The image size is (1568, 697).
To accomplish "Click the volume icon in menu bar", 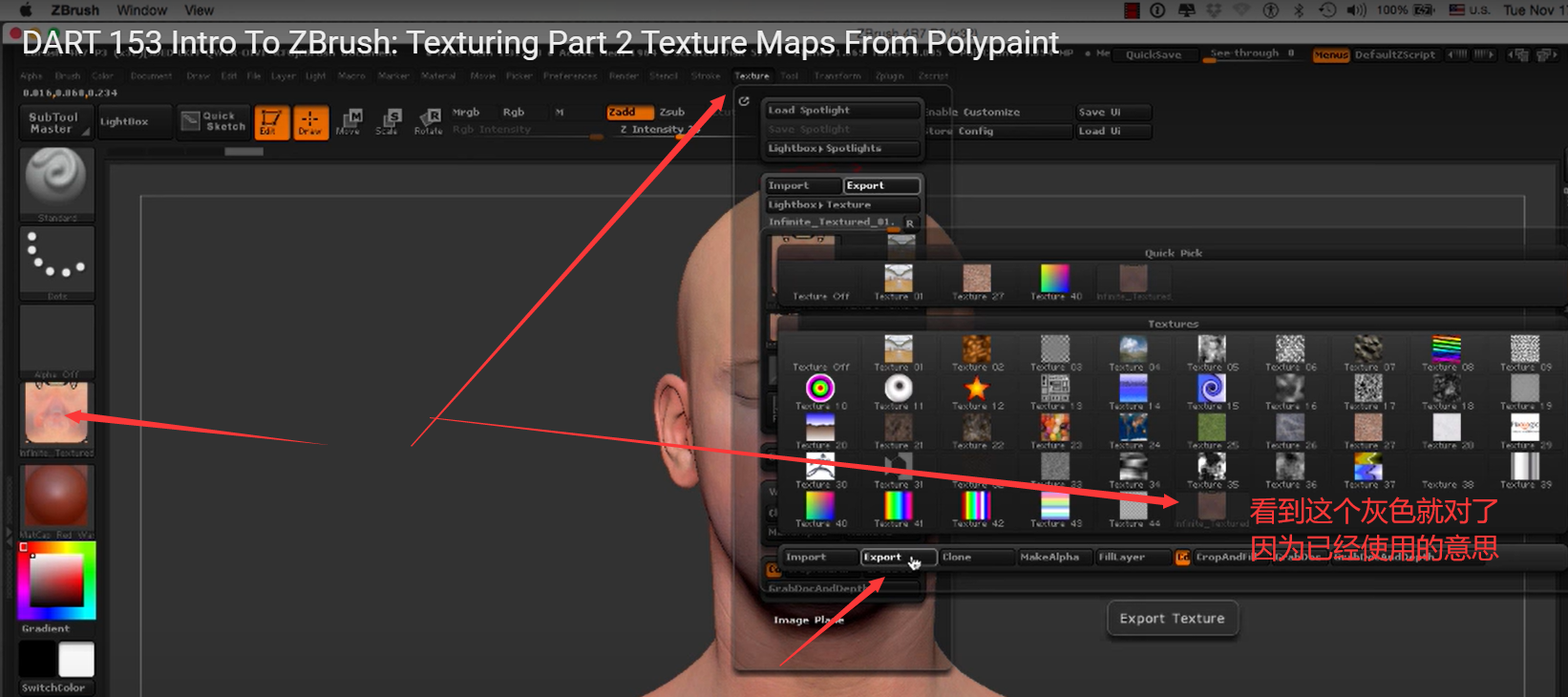I will coord(1356,11).
